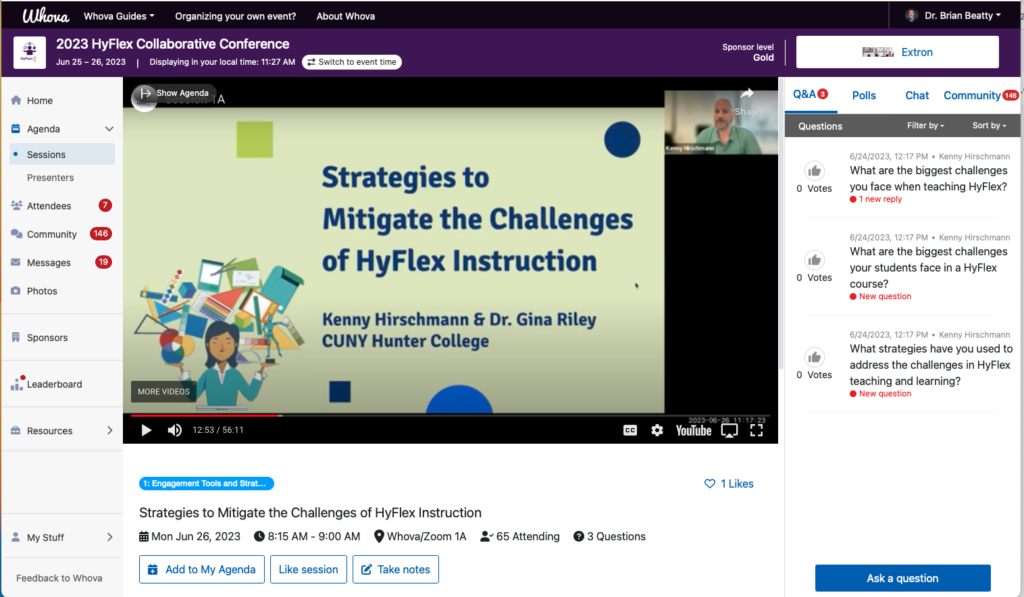This screenshot has width=1024, height=597.
Task: Open Messages from the sidebar icon
Action: pos(18,262)
